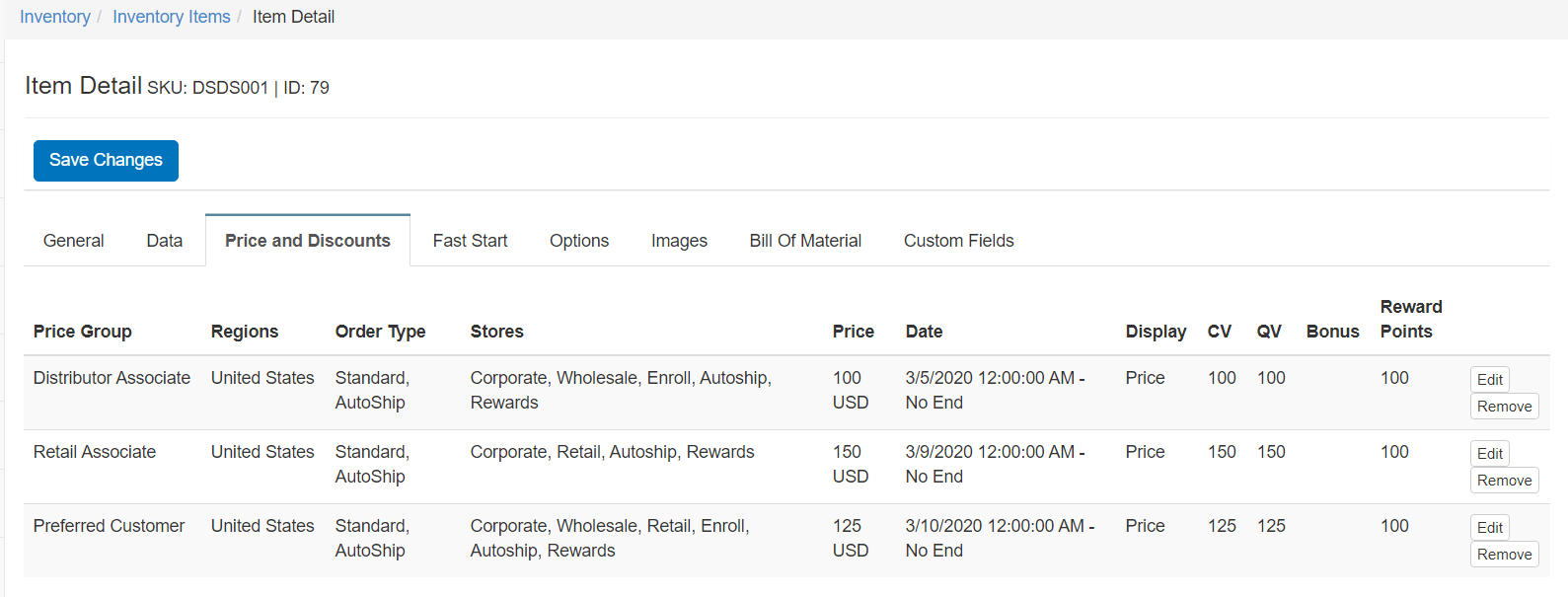Remove the Retail Associate price row
The image size is (1568, 597).
(x=1504, y=481)
